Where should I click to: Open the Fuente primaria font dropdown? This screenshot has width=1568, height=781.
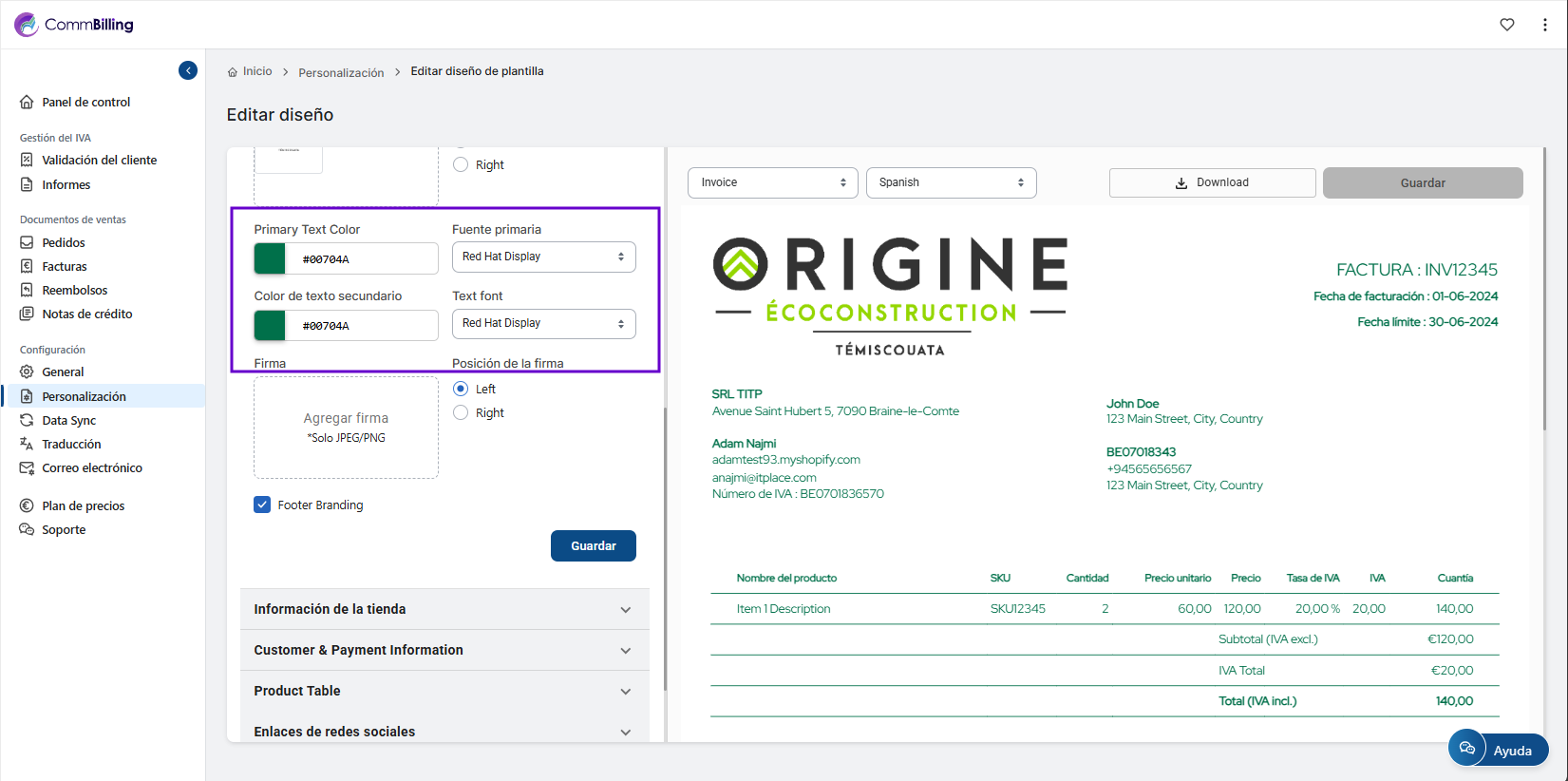543,257
